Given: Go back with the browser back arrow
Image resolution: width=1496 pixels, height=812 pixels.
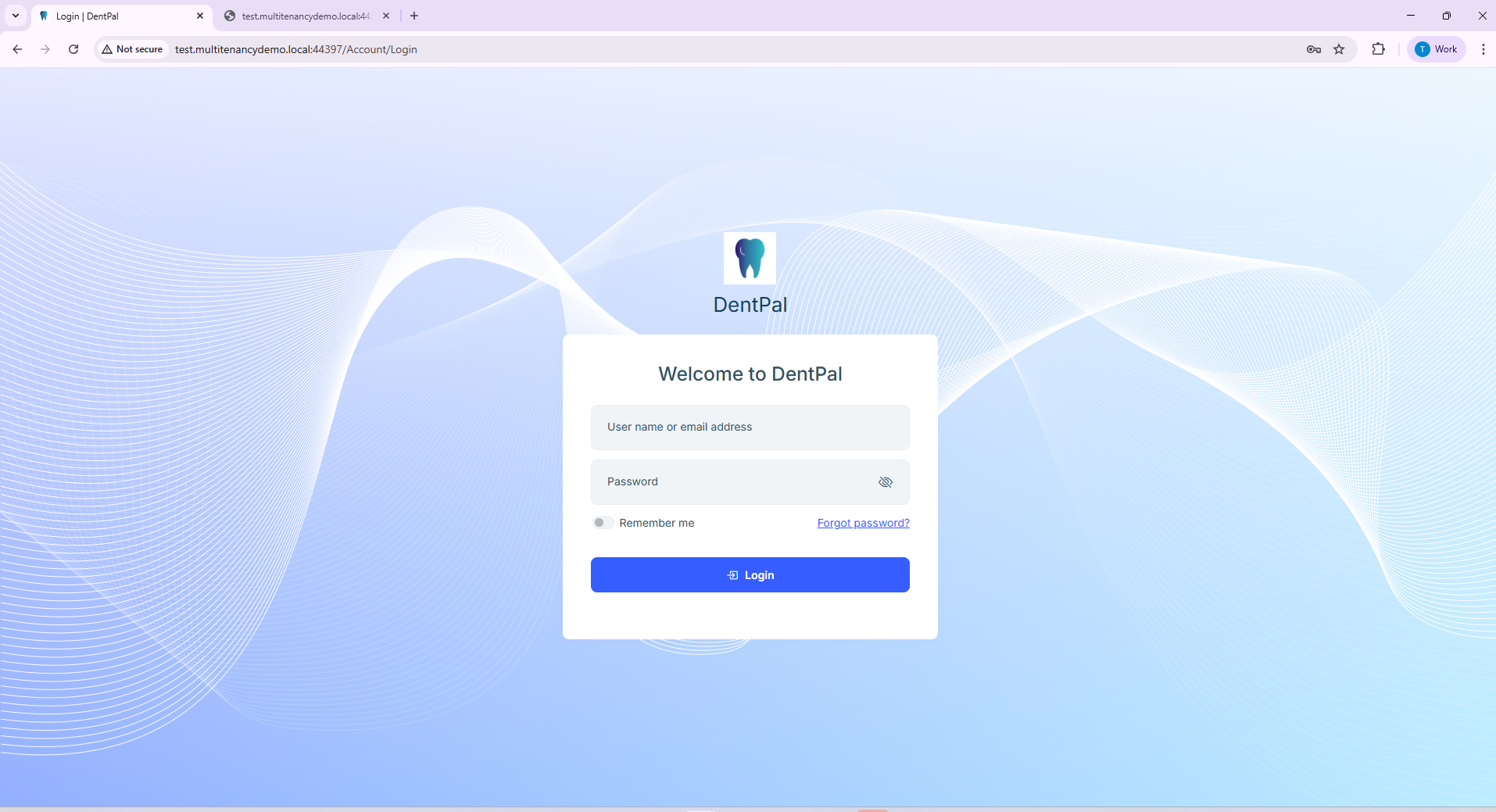Looking at the screenshot, I should coord(17,49).
